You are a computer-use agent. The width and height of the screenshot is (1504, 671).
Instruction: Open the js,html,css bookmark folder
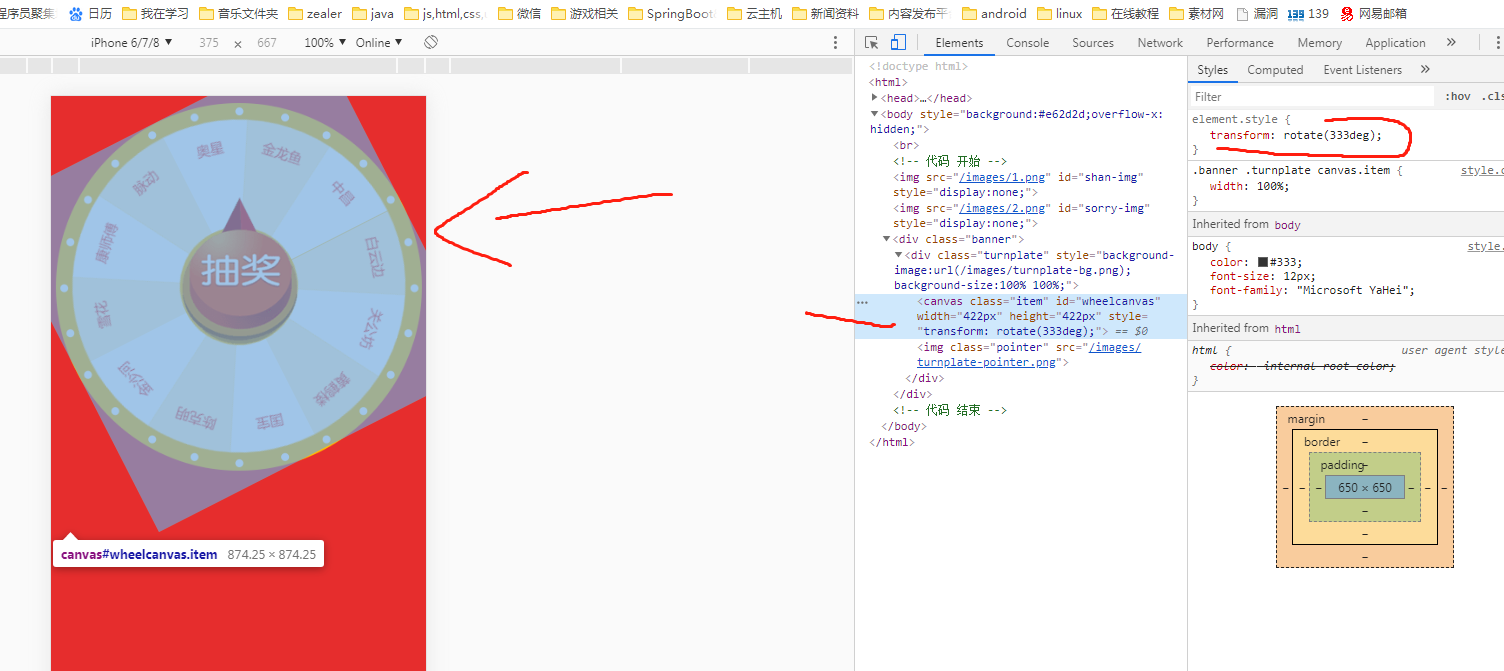[x=445, y=14]
